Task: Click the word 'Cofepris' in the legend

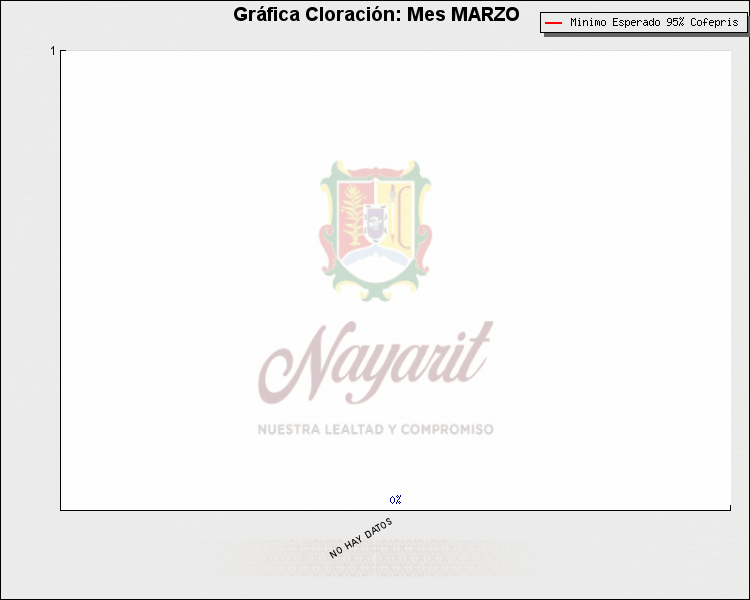Action: 714,22
